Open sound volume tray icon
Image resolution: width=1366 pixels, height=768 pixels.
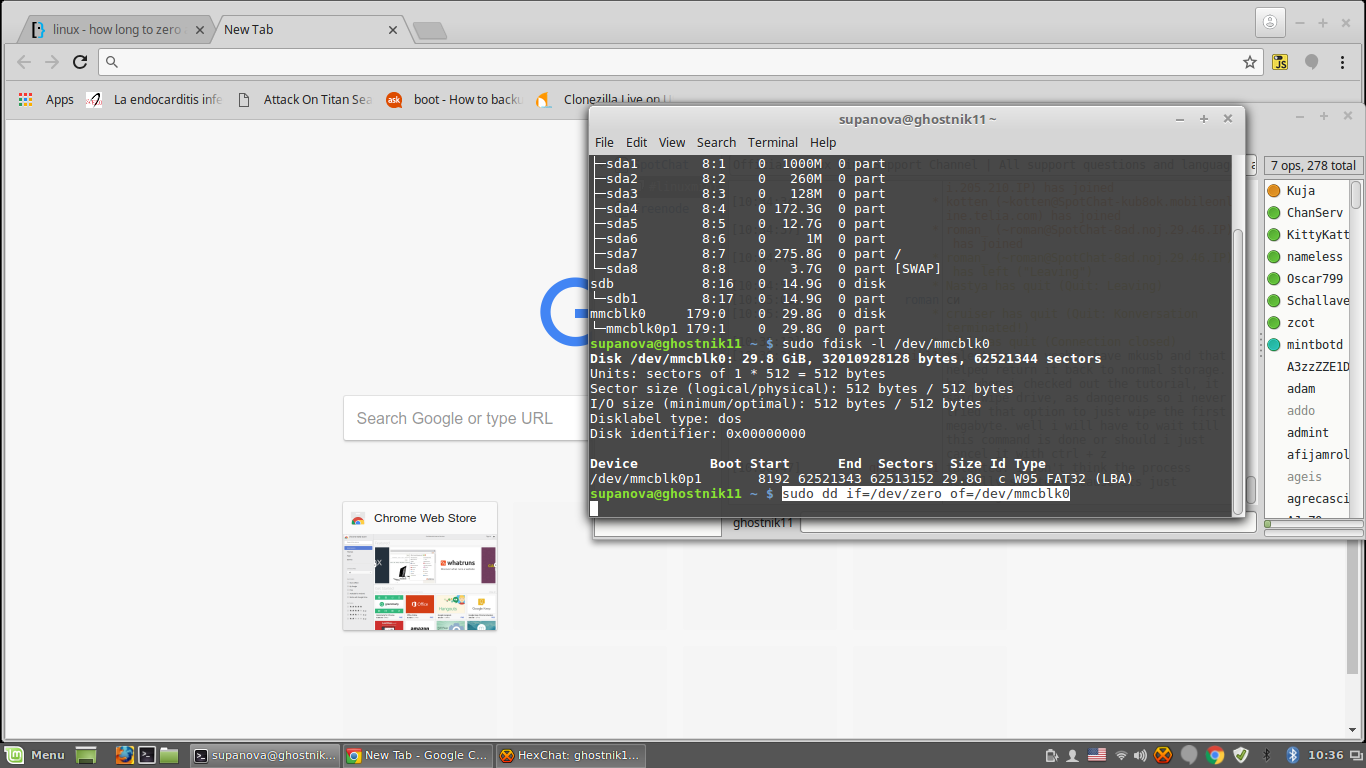pos(1141,755)
